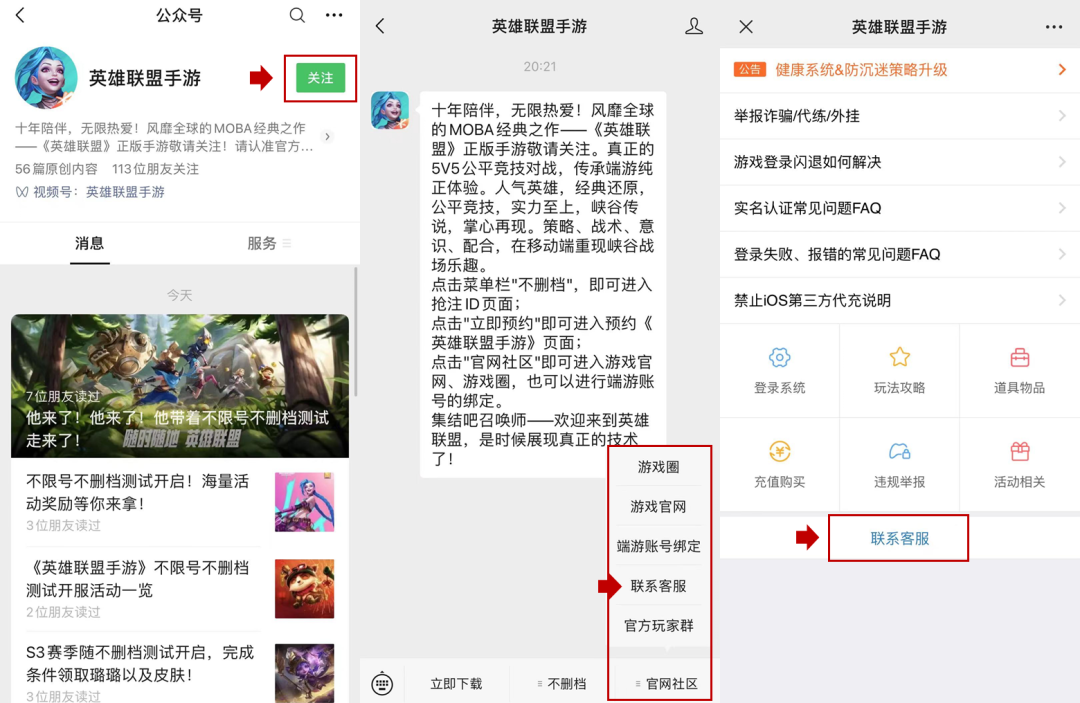Switch to the 服务 tab
This screenshot has width=1080, height=703.
[x=262, y=243]
